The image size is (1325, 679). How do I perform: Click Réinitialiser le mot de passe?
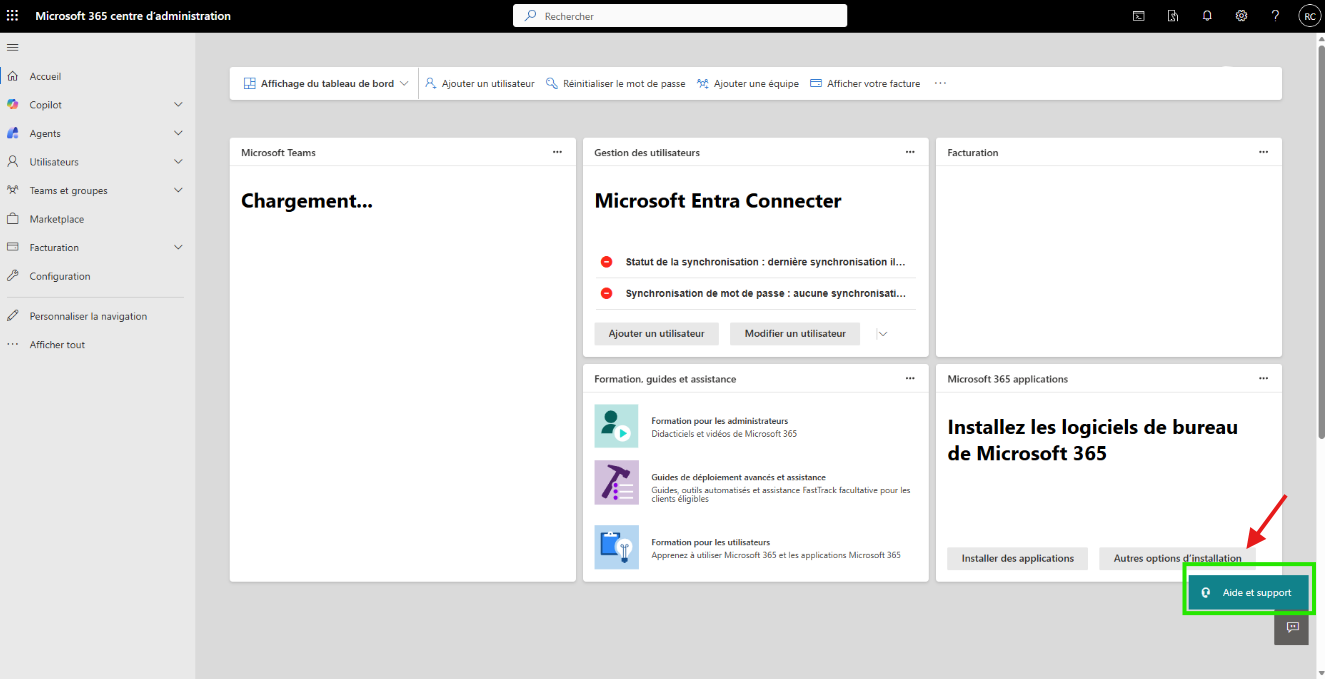(615, 83)
